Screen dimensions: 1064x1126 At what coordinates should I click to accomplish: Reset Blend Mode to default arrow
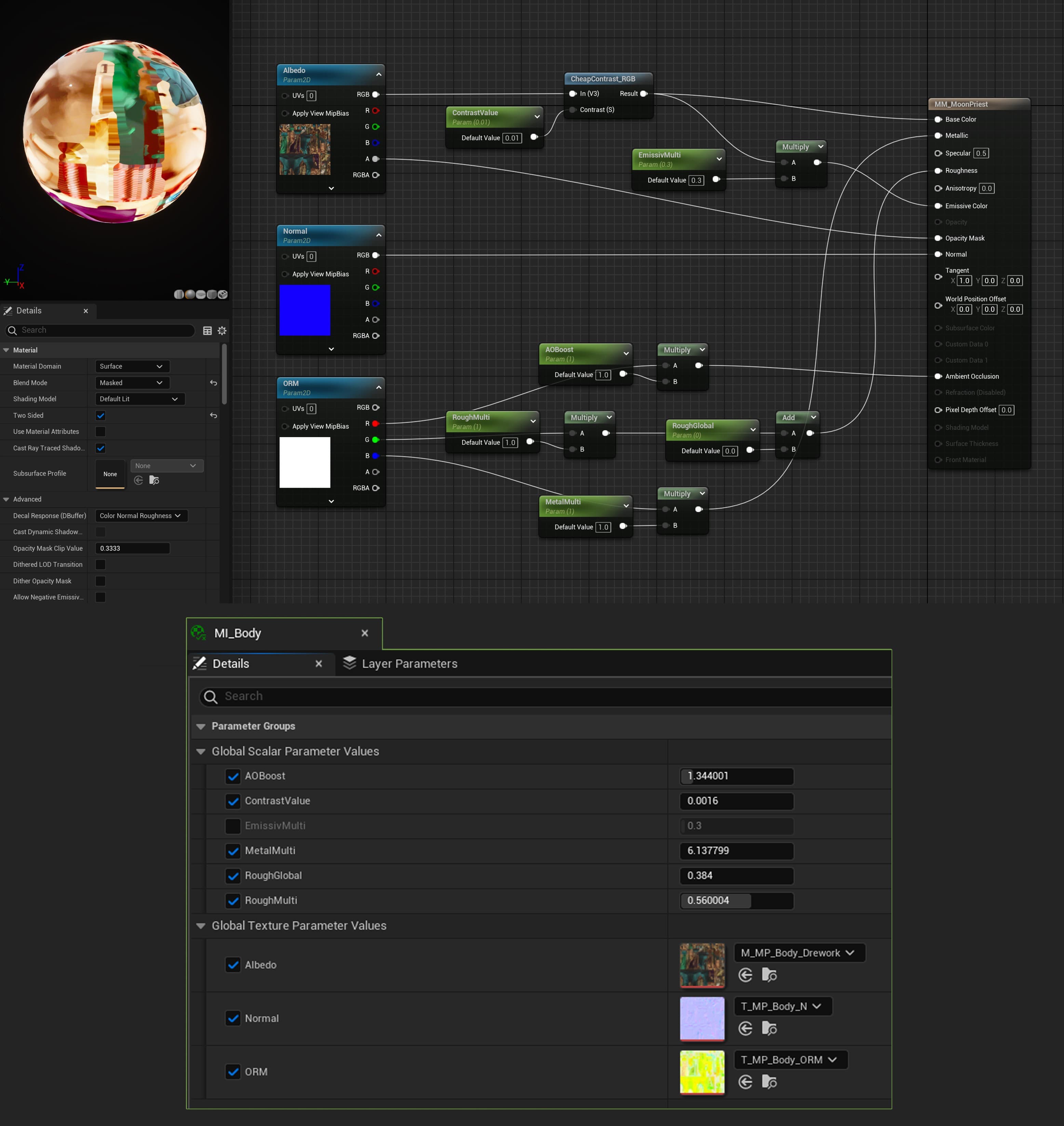[x=213, y=383]
